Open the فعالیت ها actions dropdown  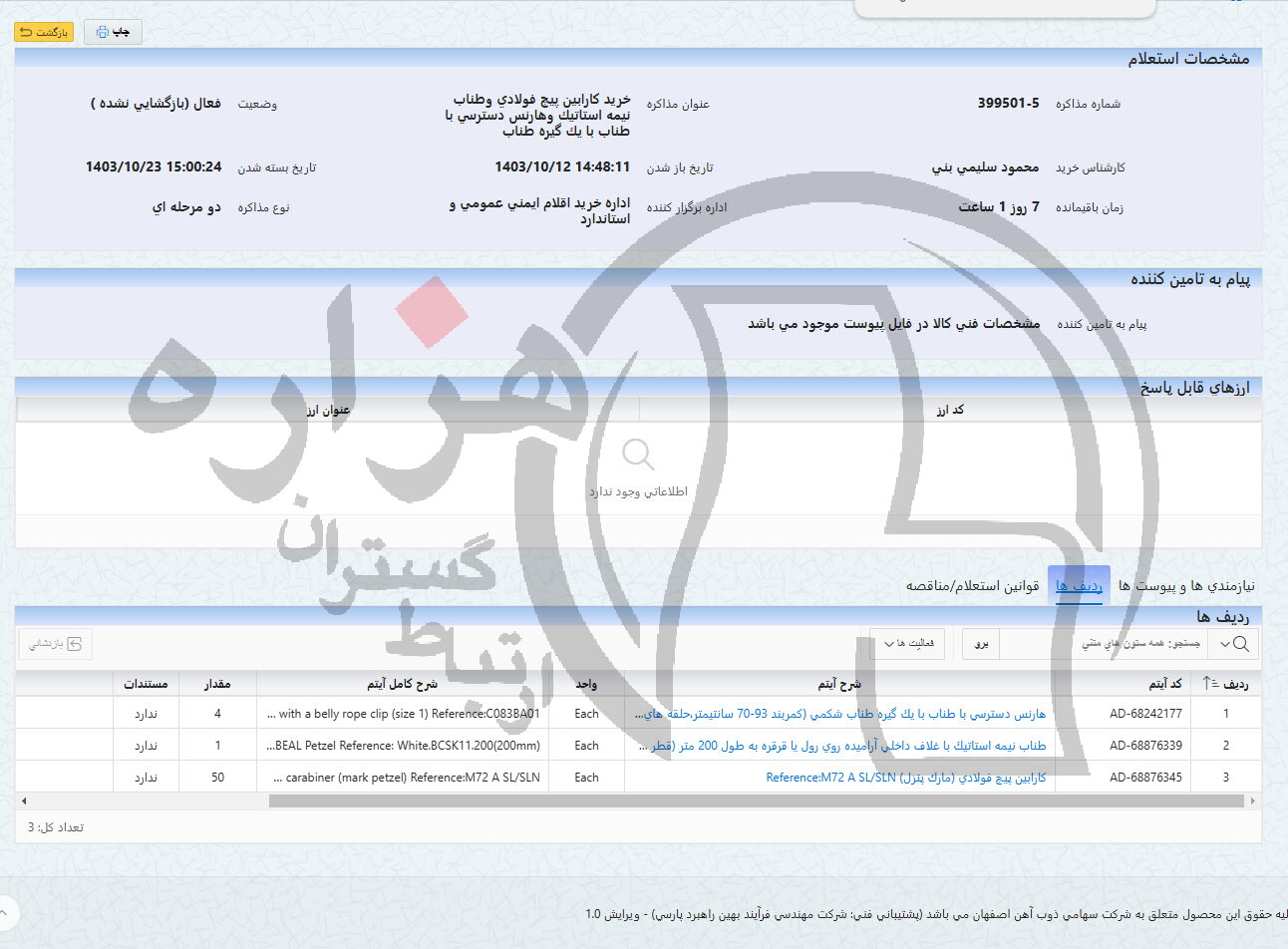click(907, 644)
